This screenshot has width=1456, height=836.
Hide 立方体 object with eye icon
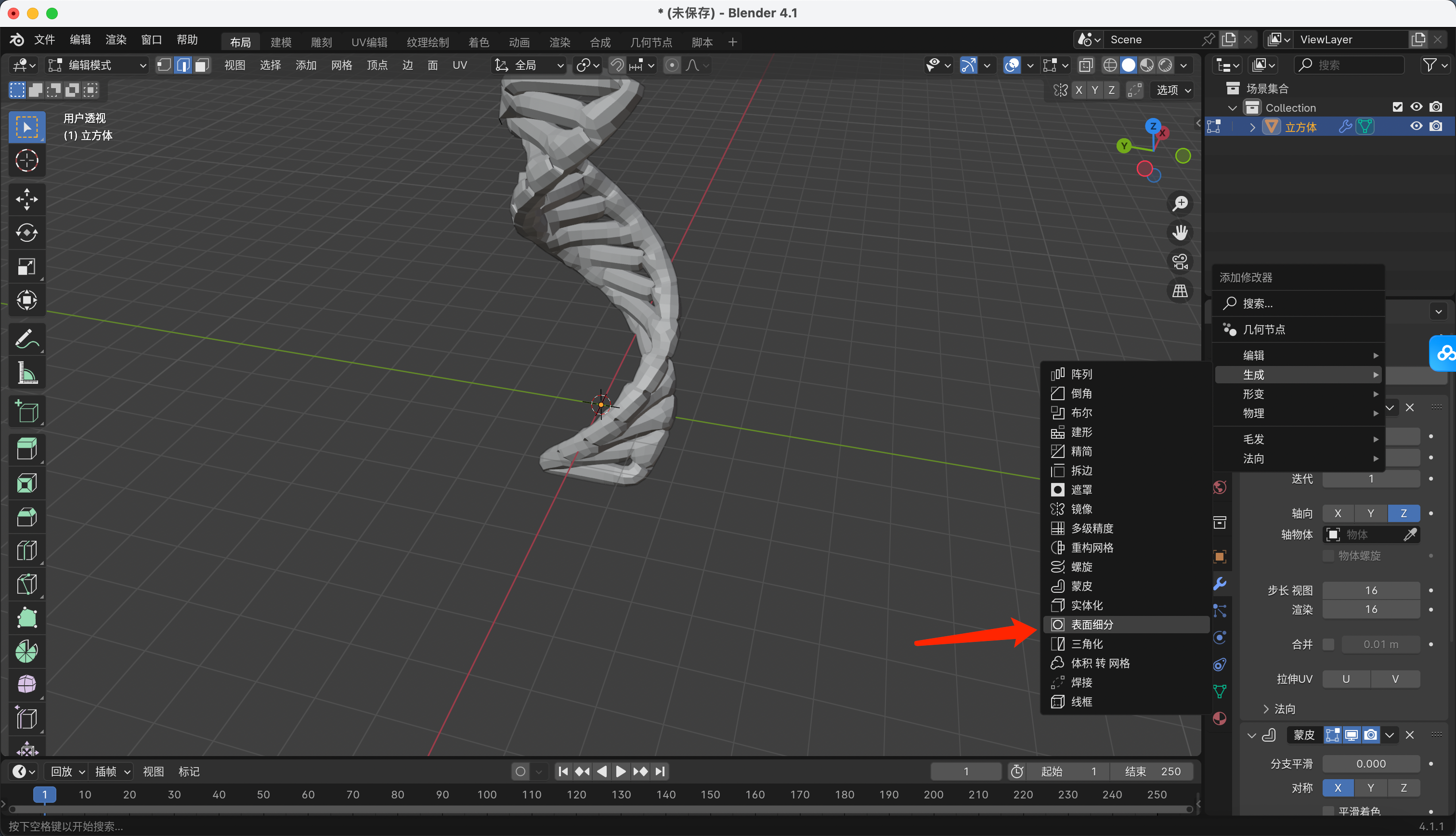[1416, 126]
